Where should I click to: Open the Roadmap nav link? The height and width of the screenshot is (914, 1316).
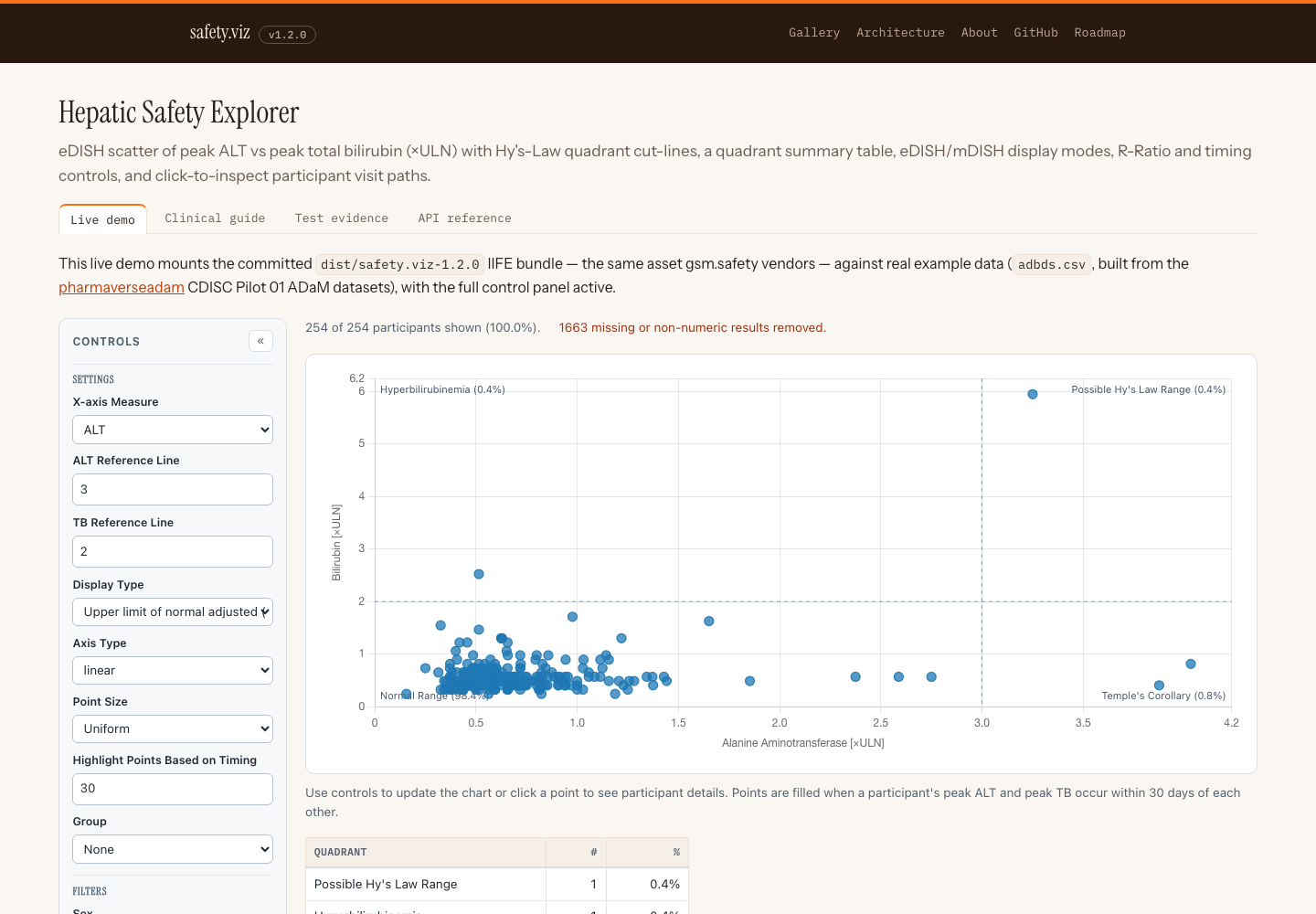[1099, 32]
